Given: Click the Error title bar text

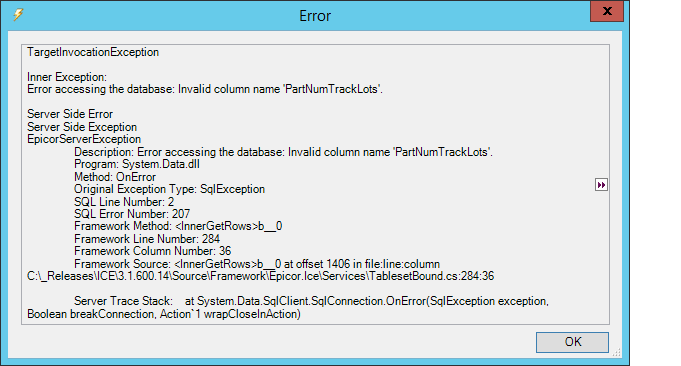Looking at the screenshot, I should coord(315,16).
